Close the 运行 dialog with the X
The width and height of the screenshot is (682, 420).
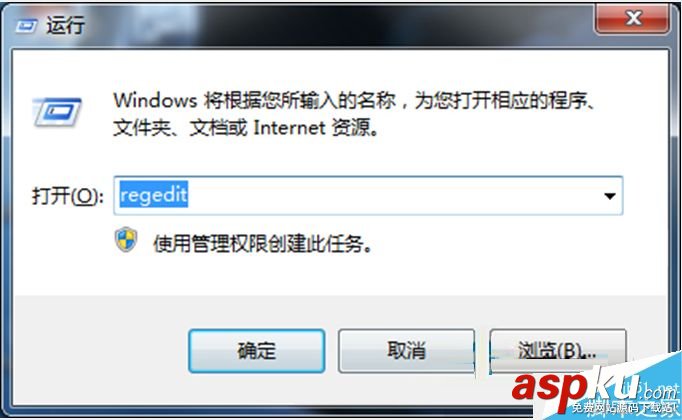(633, 18)
